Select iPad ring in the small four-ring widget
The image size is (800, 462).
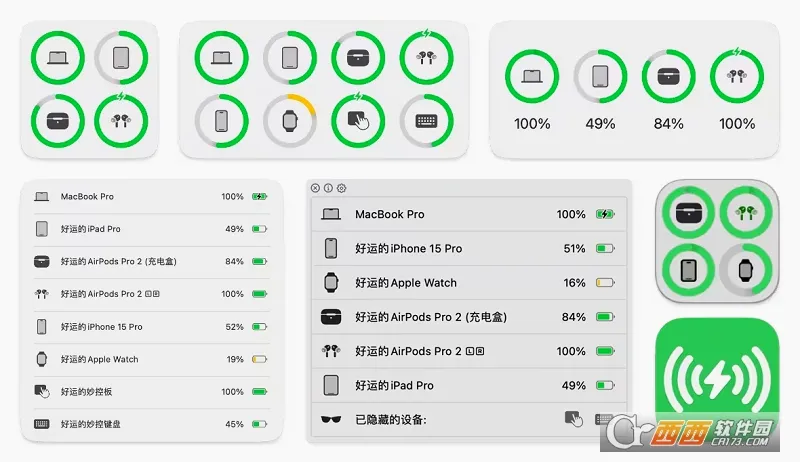click(x=121, y=58)
